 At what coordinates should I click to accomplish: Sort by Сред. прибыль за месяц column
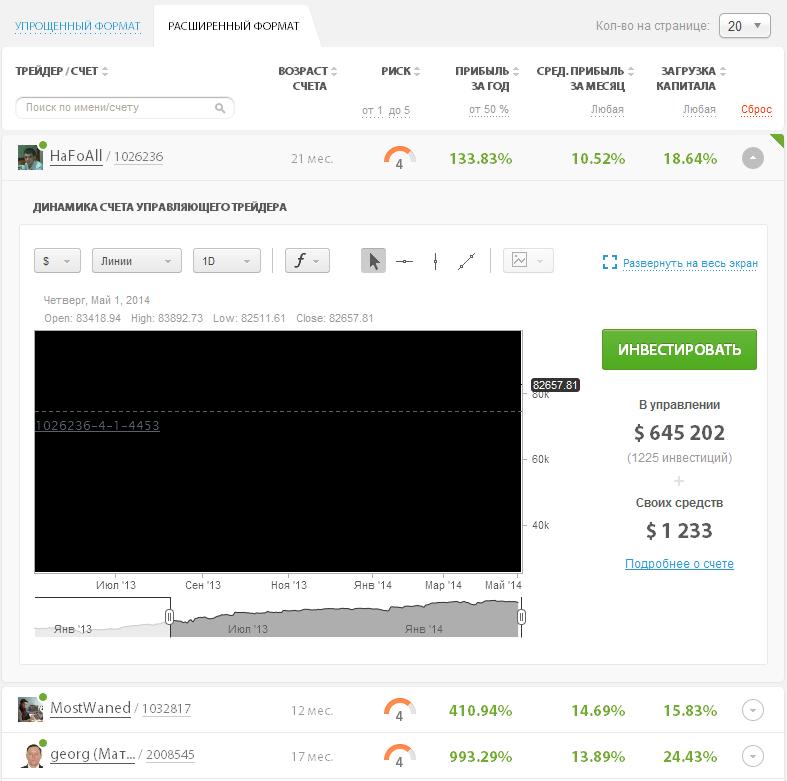(x=585, y=78)
